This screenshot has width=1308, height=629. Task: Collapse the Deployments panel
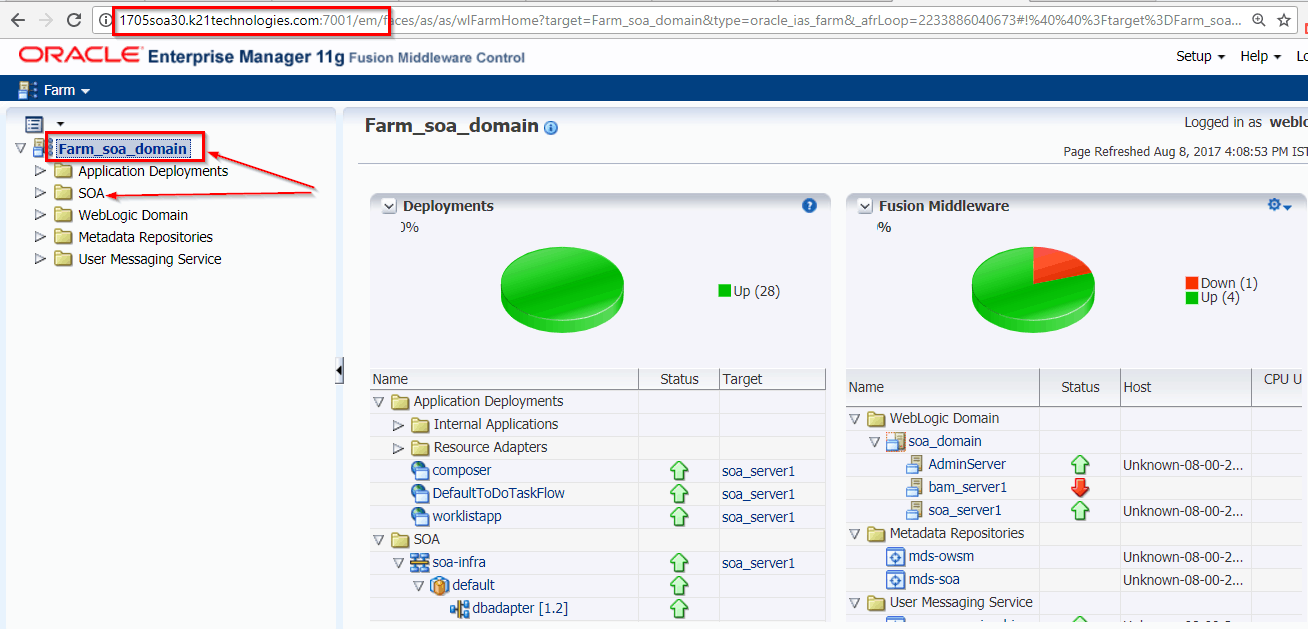tap(390, 206)
